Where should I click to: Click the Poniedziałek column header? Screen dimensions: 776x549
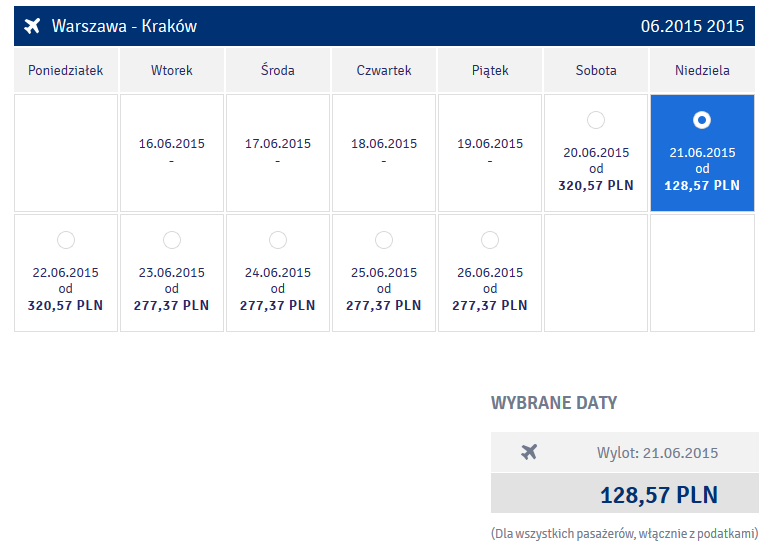click(x=66, y=70)
